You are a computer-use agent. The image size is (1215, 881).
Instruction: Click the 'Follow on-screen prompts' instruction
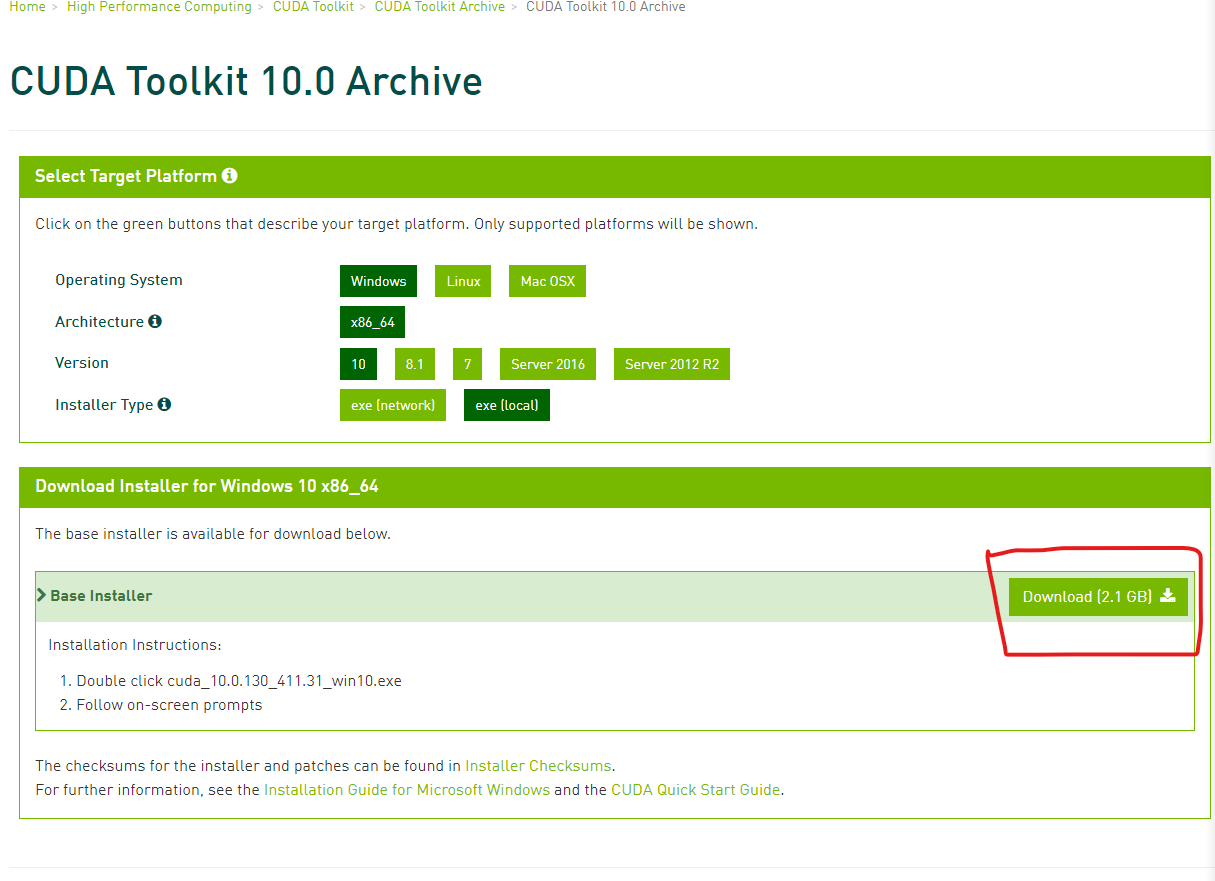point(169,705)
